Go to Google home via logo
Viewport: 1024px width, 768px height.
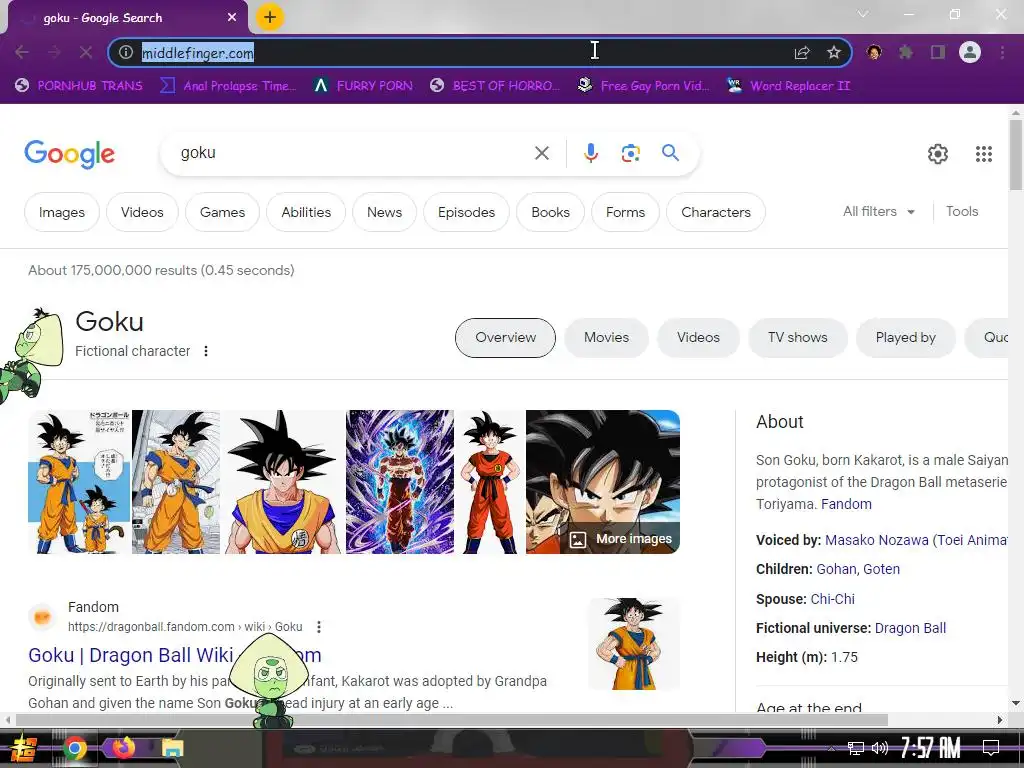pyautogui.click(x=69, y=154)
